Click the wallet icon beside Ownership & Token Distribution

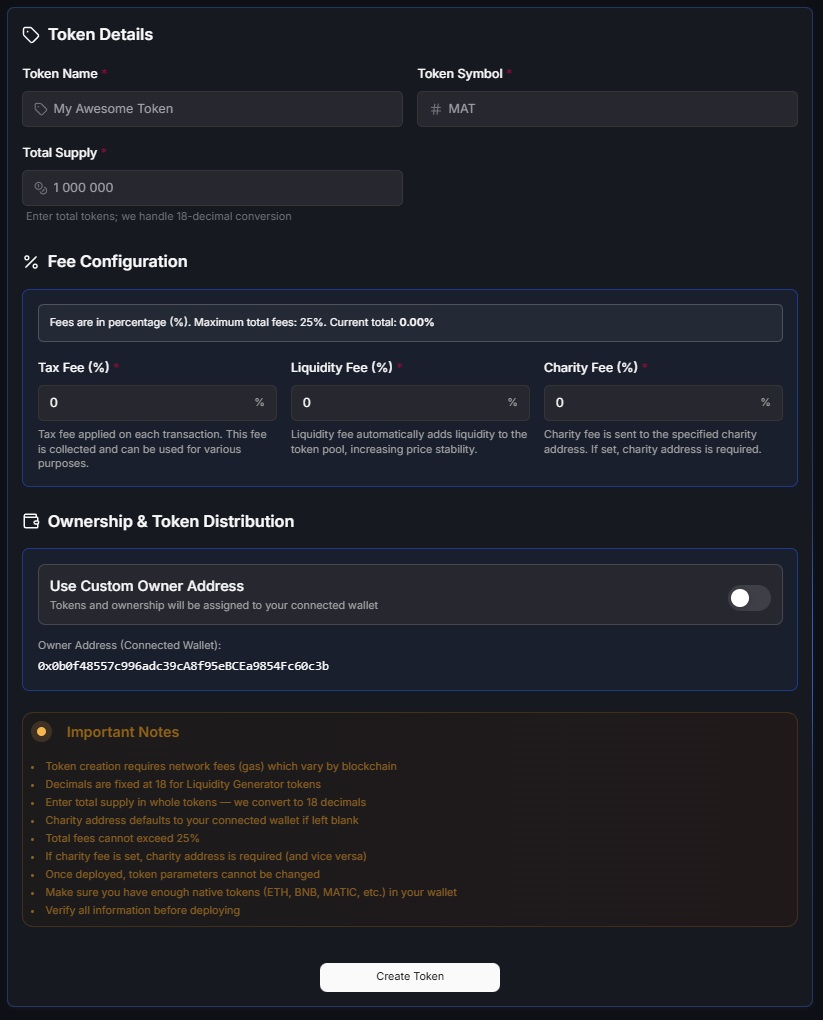point(30,521)
